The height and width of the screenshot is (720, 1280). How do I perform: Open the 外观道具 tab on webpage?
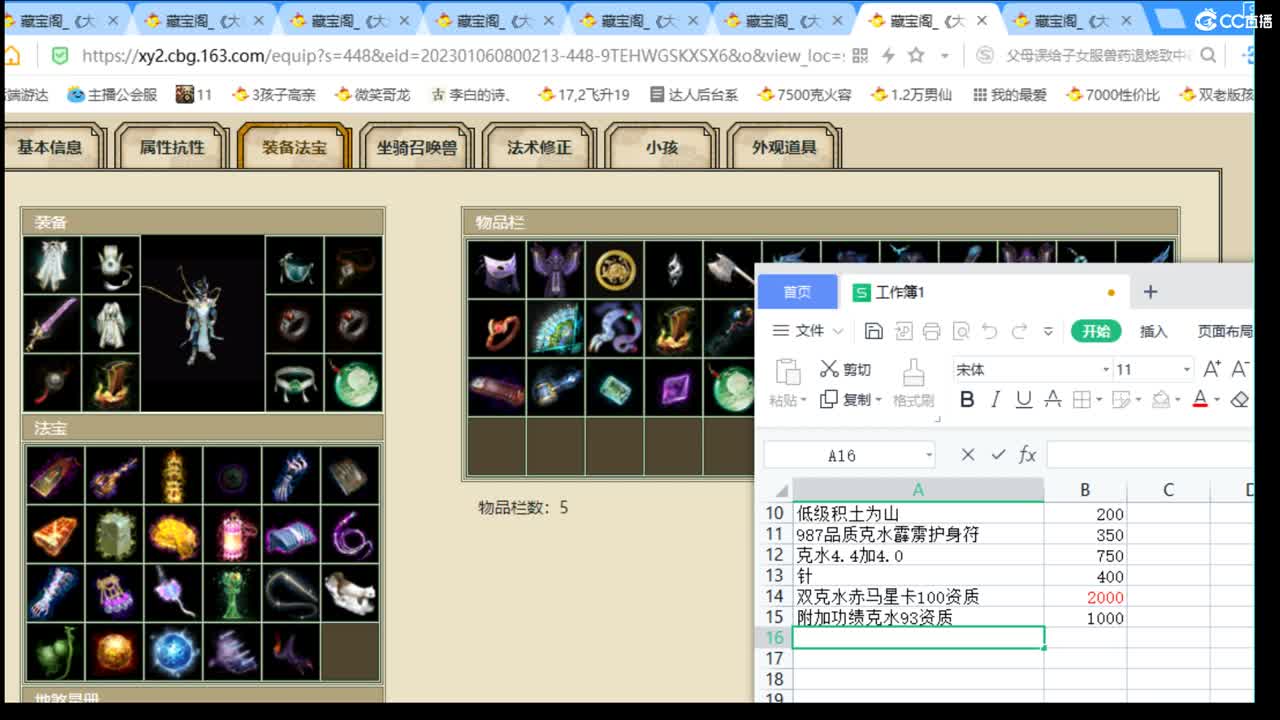(784, 147)
